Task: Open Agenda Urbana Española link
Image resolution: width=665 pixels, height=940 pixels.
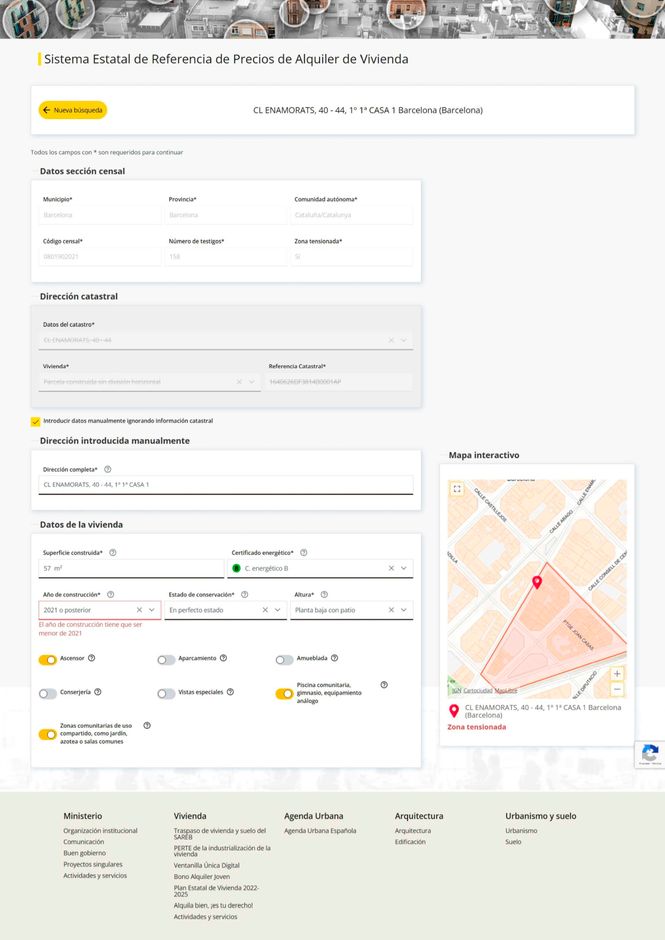Action: pos(320,831)
